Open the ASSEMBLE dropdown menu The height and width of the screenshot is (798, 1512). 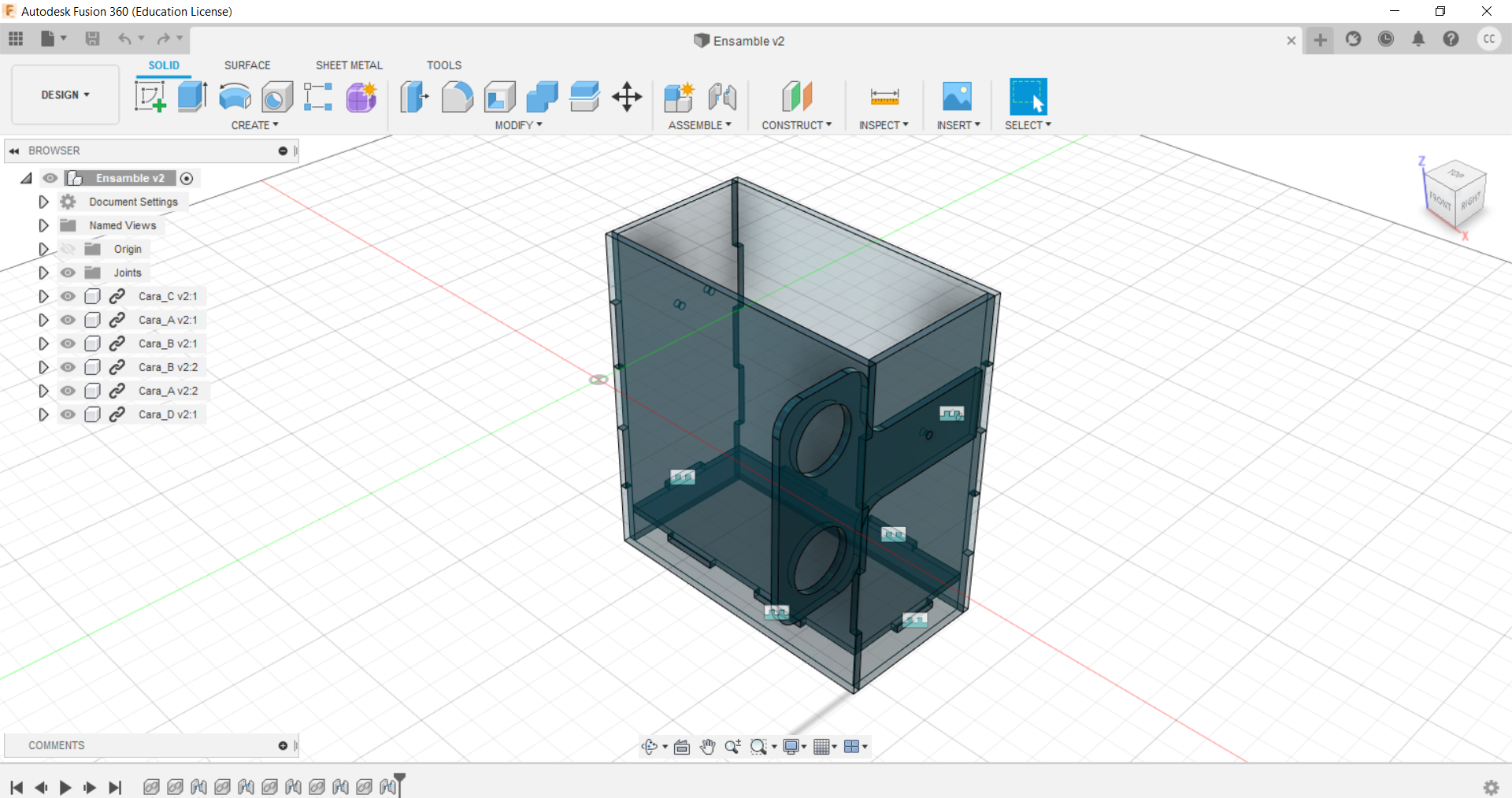[699, 125]
